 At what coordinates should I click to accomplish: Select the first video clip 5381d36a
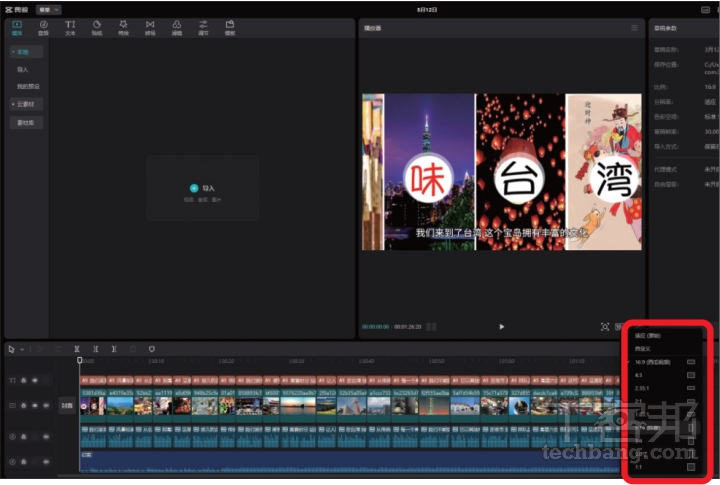click(93, 406)
